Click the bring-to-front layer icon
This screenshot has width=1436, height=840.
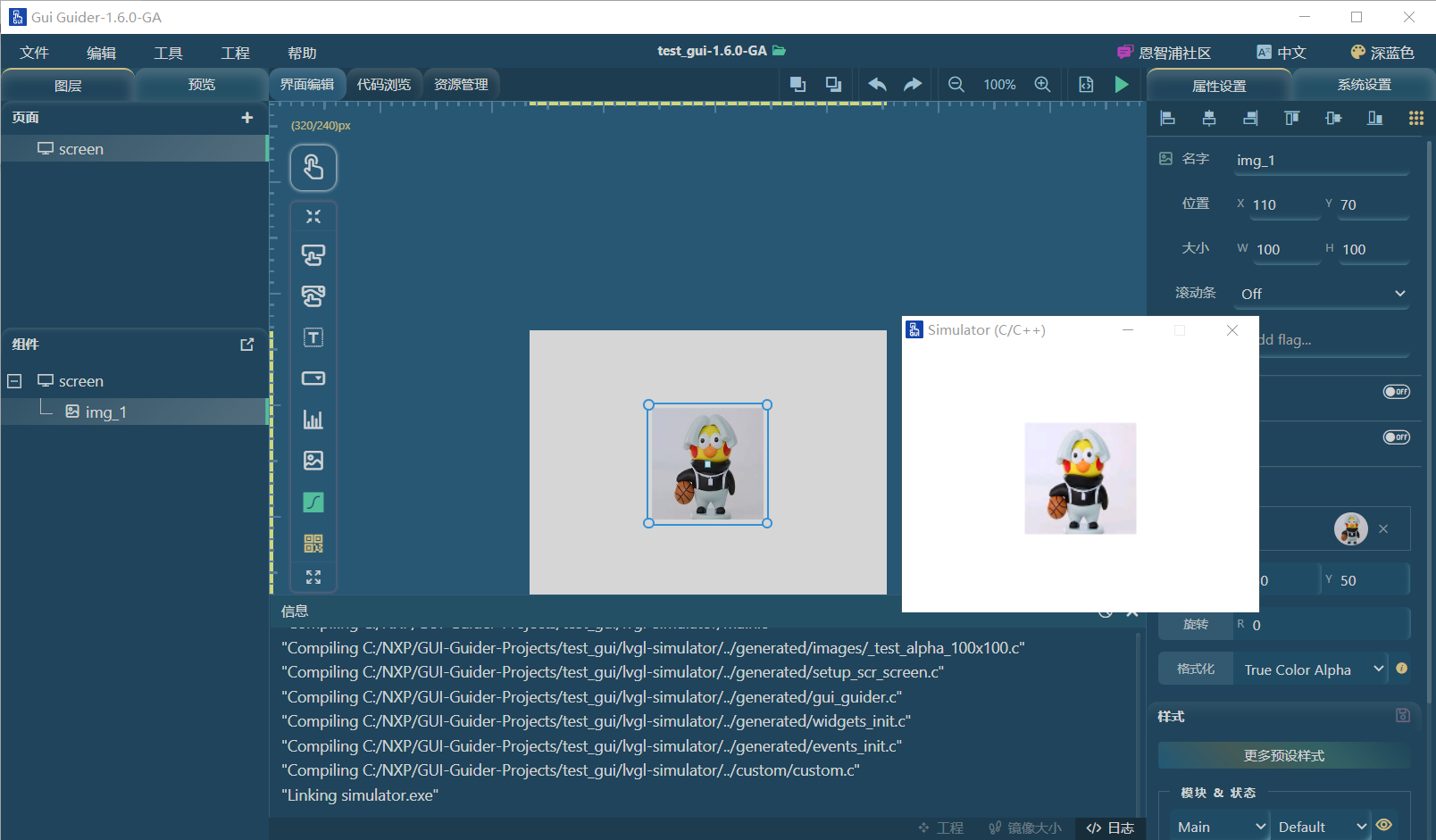(x=798, y=84)
